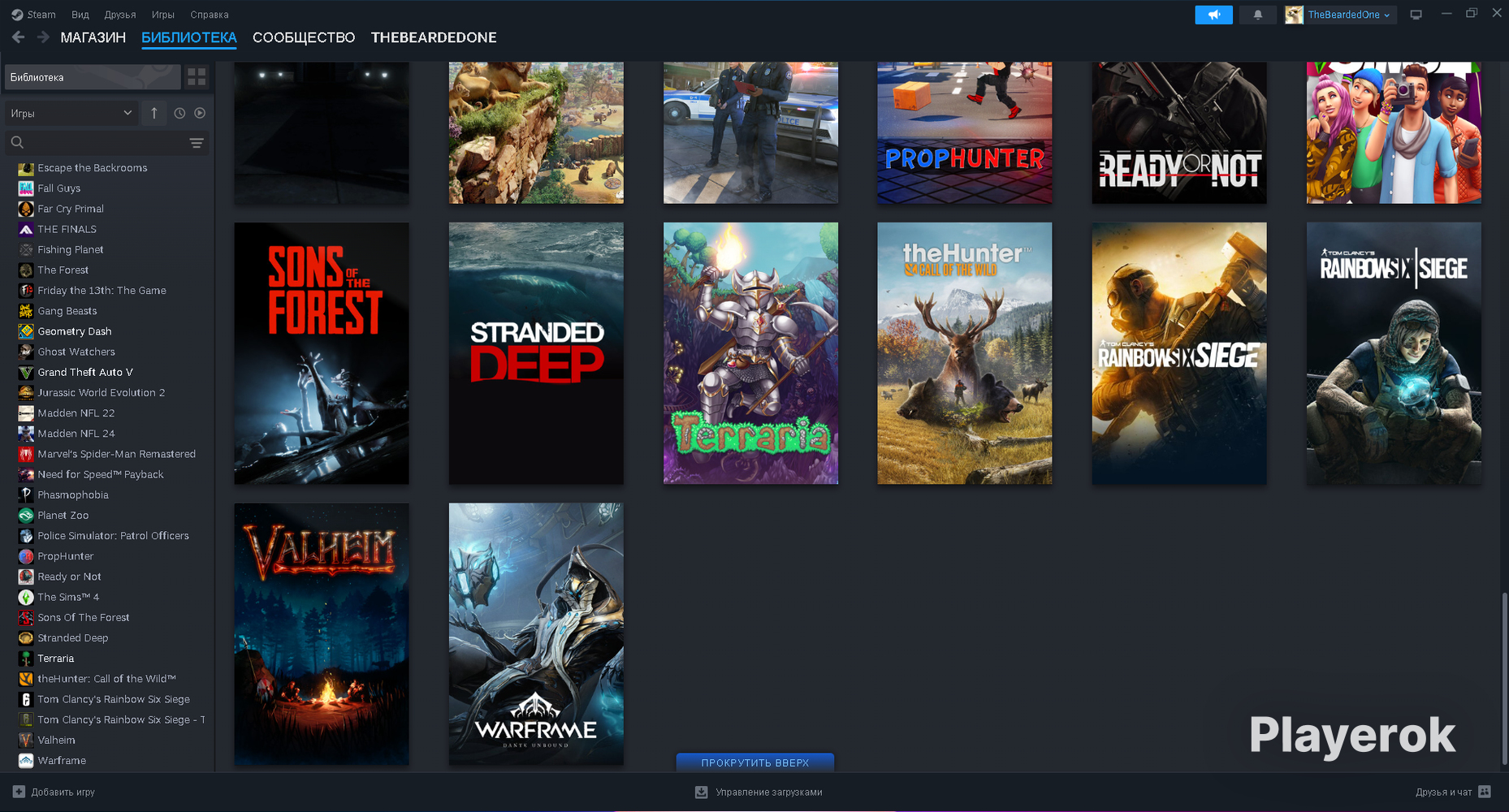Screen dimensions: 1509x812
Task: Click the PropHunter sidebar icon
Action: point(26,556)
